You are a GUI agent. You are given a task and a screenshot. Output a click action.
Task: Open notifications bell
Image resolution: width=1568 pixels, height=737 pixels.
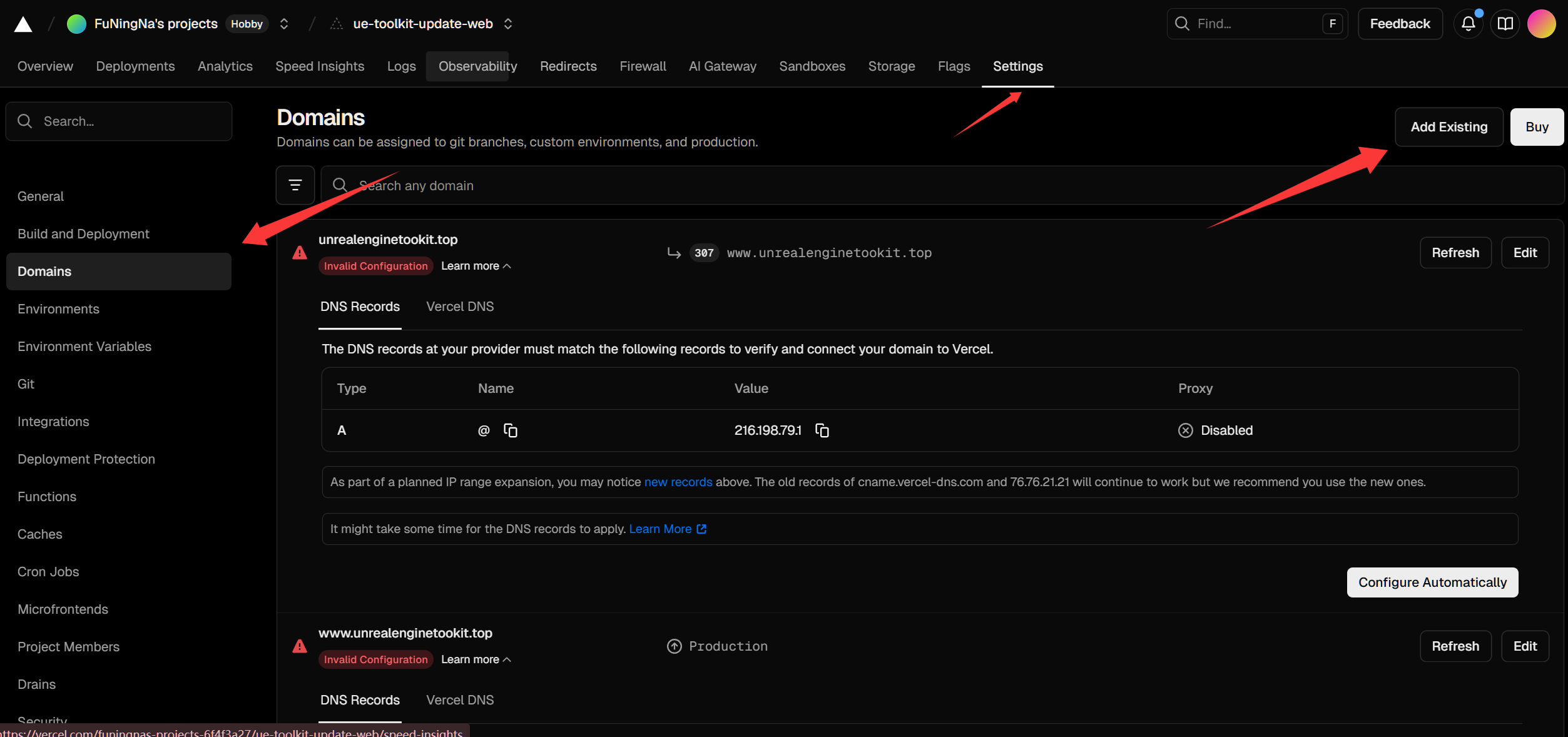(x=1468, y=24)
